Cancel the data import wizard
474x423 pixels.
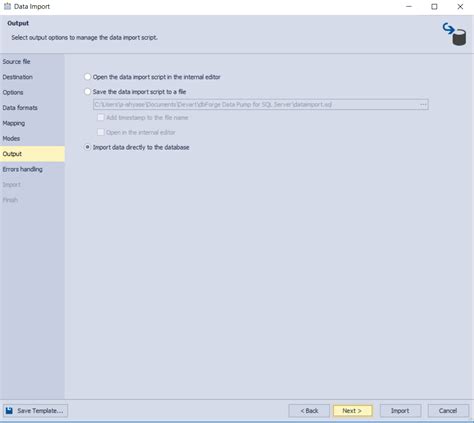coord(448,411)
